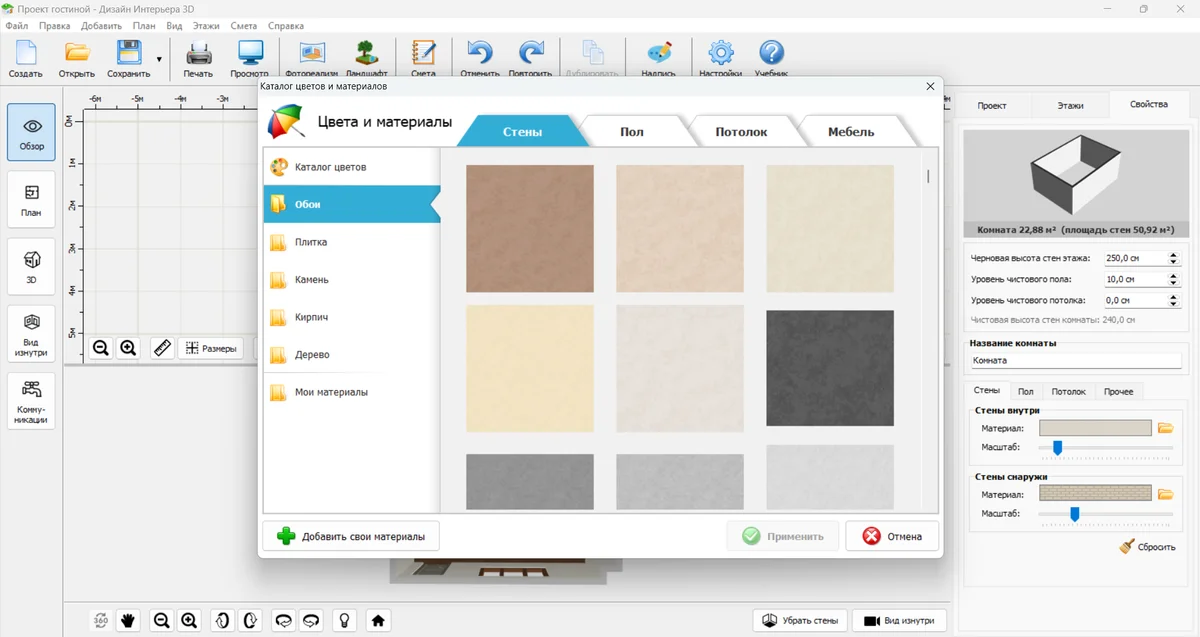Open the Смета estimate tool
This screenshot has width=1200, height=637.
[423, 59]
